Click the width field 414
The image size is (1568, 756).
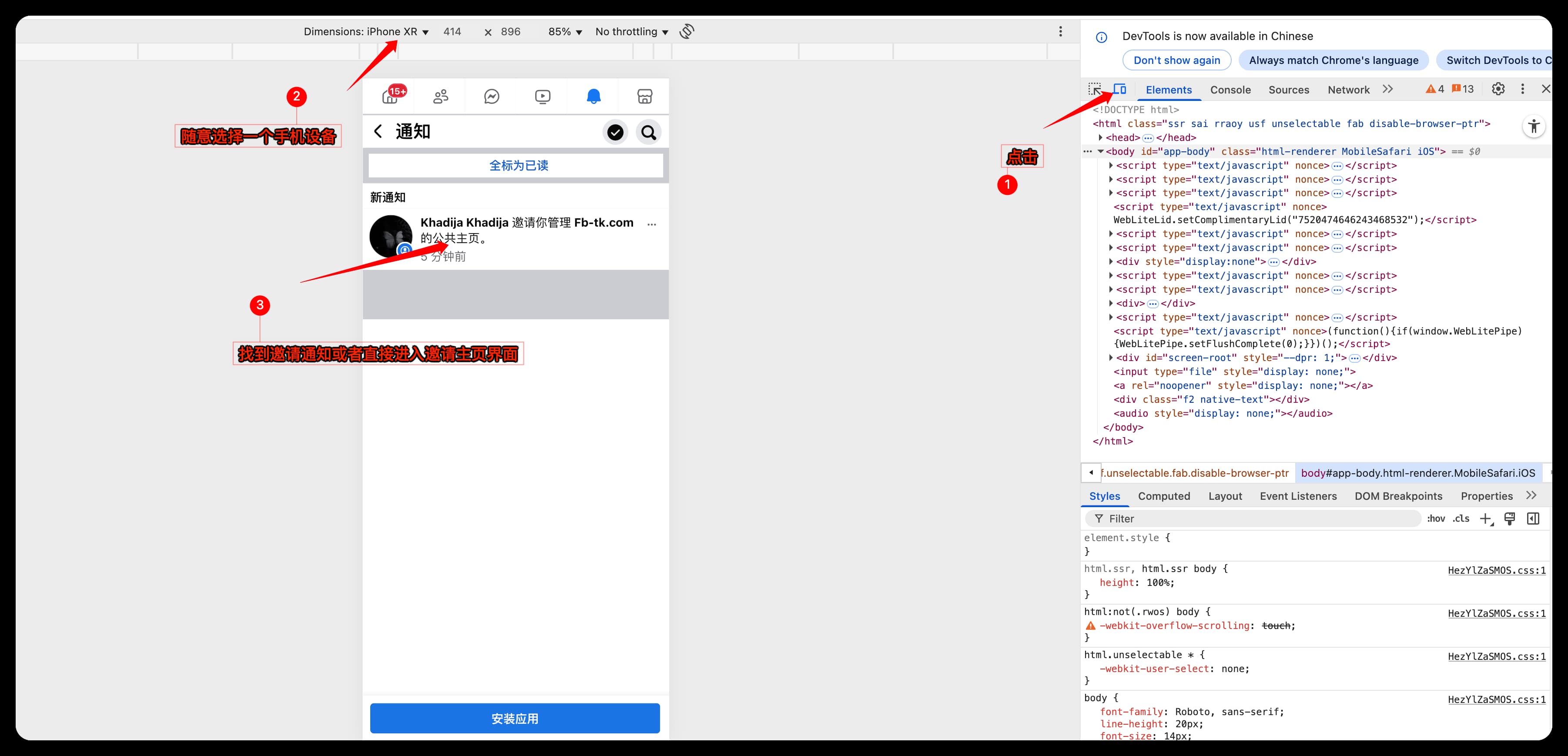452,32
